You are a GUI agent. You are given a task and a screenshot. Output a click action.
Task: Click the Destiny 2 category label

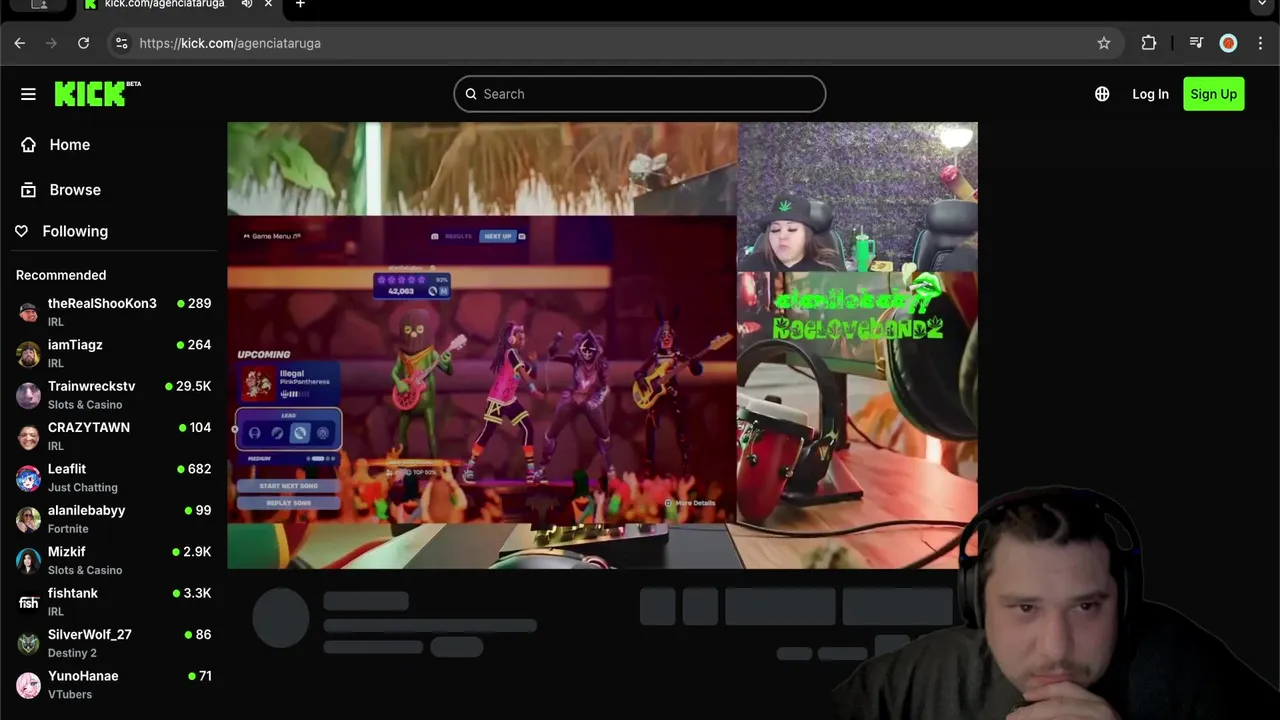[x=72, y=653]
